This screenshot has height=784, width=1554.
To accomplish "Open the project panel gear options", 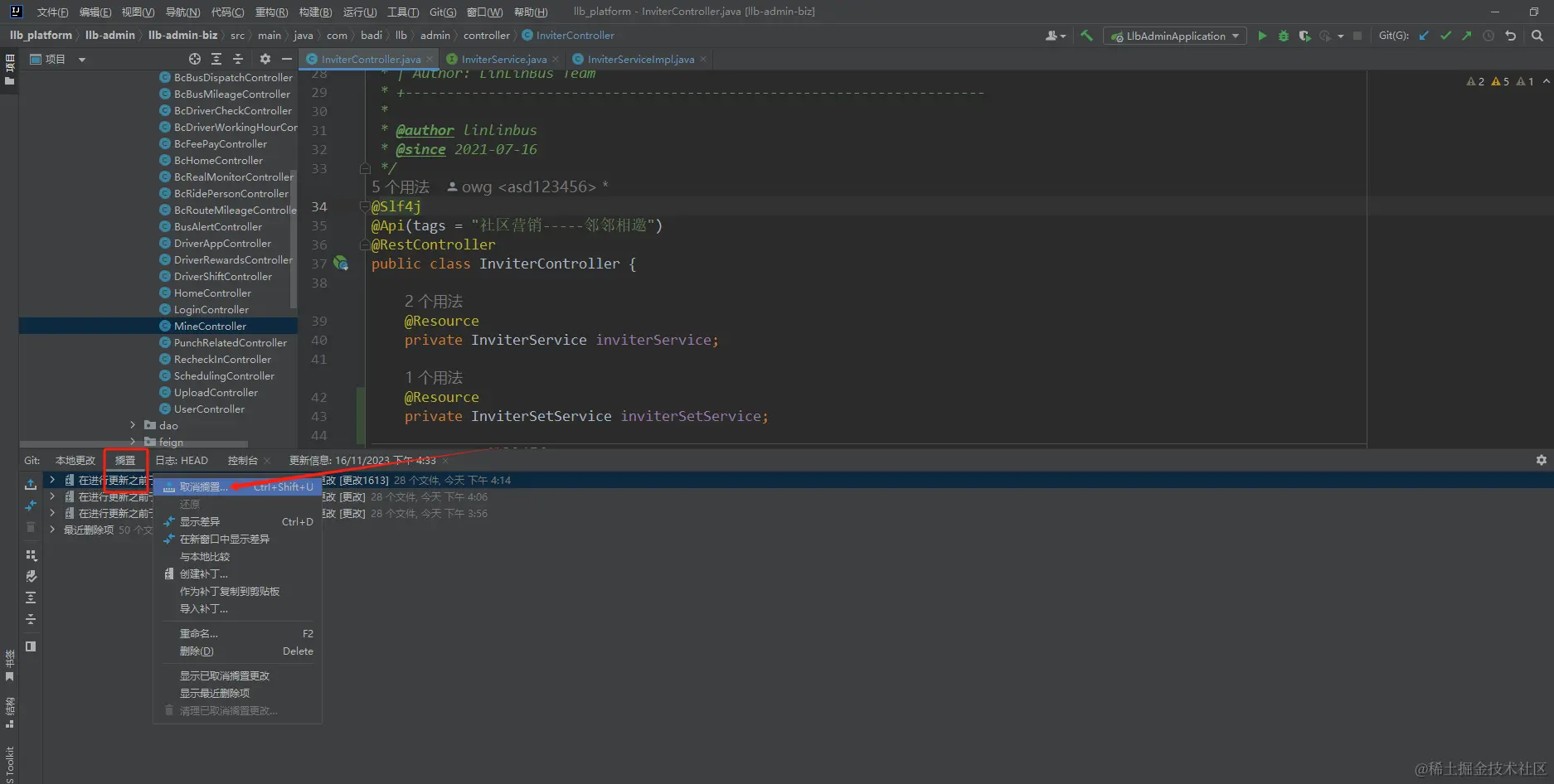I will [265, 59].
